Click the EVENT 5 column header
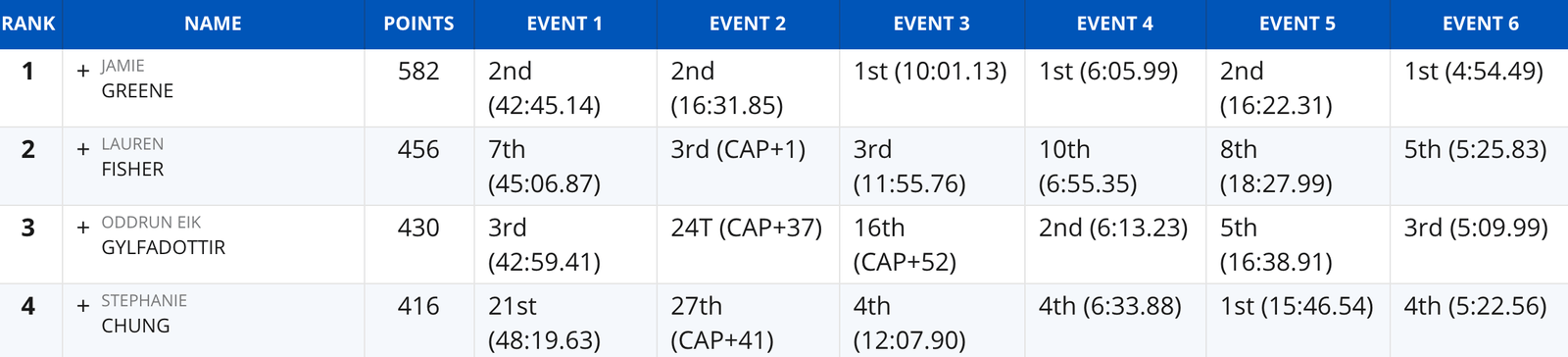 pos(1298,24)
